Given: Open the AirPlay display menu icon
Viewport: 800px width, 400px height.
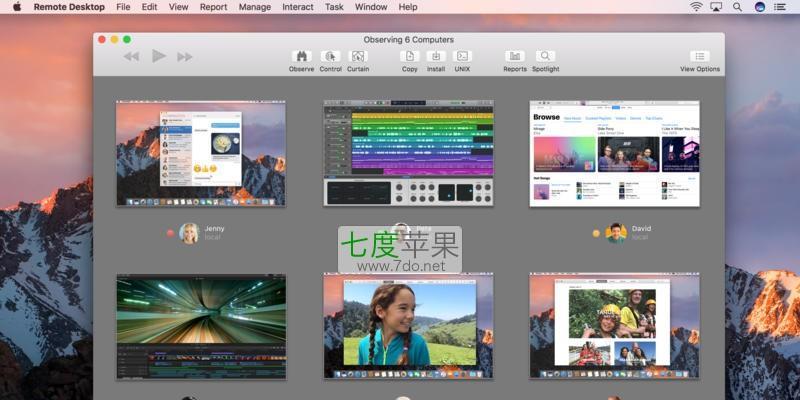Looking at the screenshot, I should tap(716, 7).
